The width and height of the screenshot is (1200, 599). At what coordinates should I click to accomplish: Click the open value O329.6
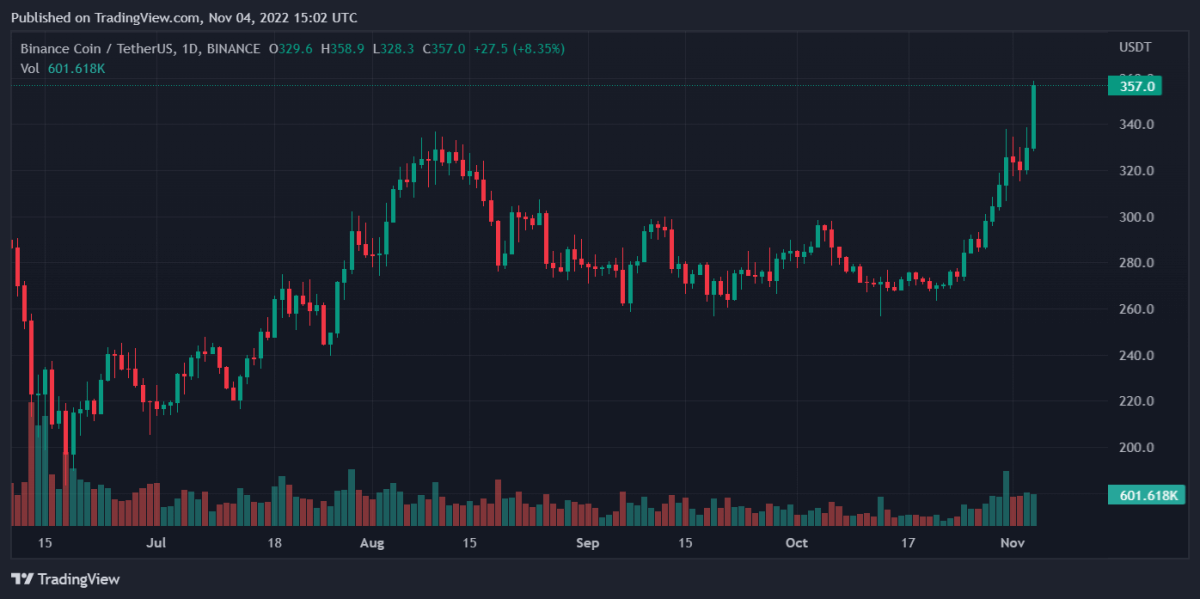pos(291,48)
